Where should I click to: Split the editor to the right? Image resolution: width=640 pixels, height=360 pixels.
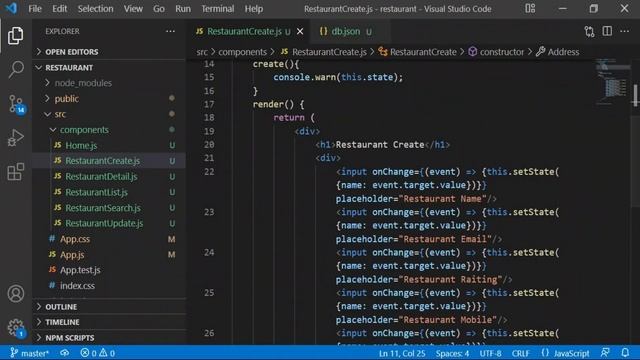tap(607, 31)
